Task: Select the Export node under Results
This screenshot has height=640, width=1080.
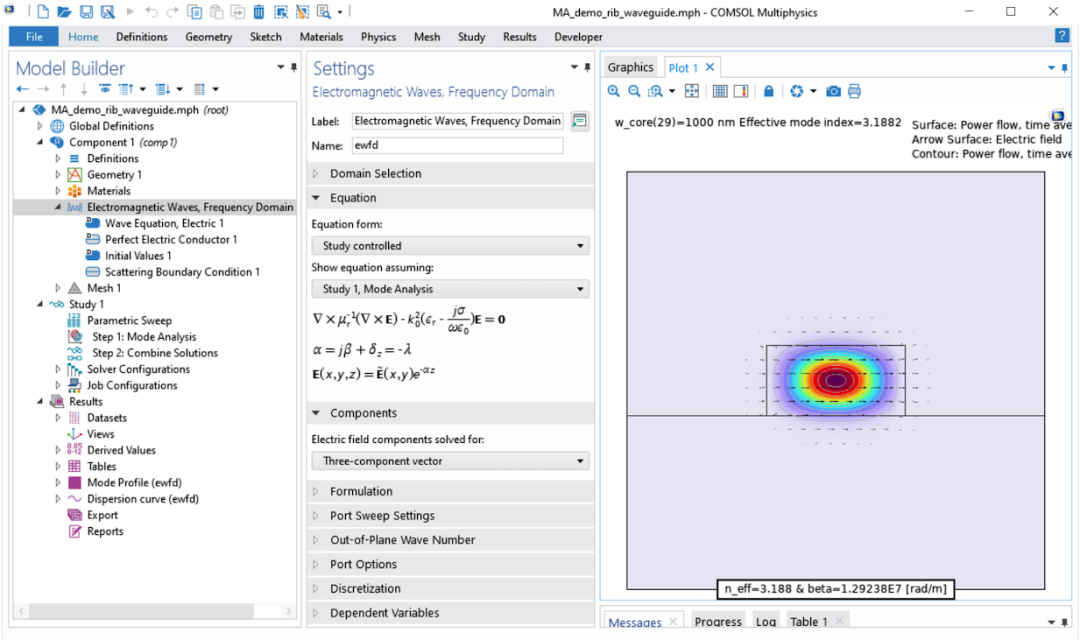Action: 102,515
